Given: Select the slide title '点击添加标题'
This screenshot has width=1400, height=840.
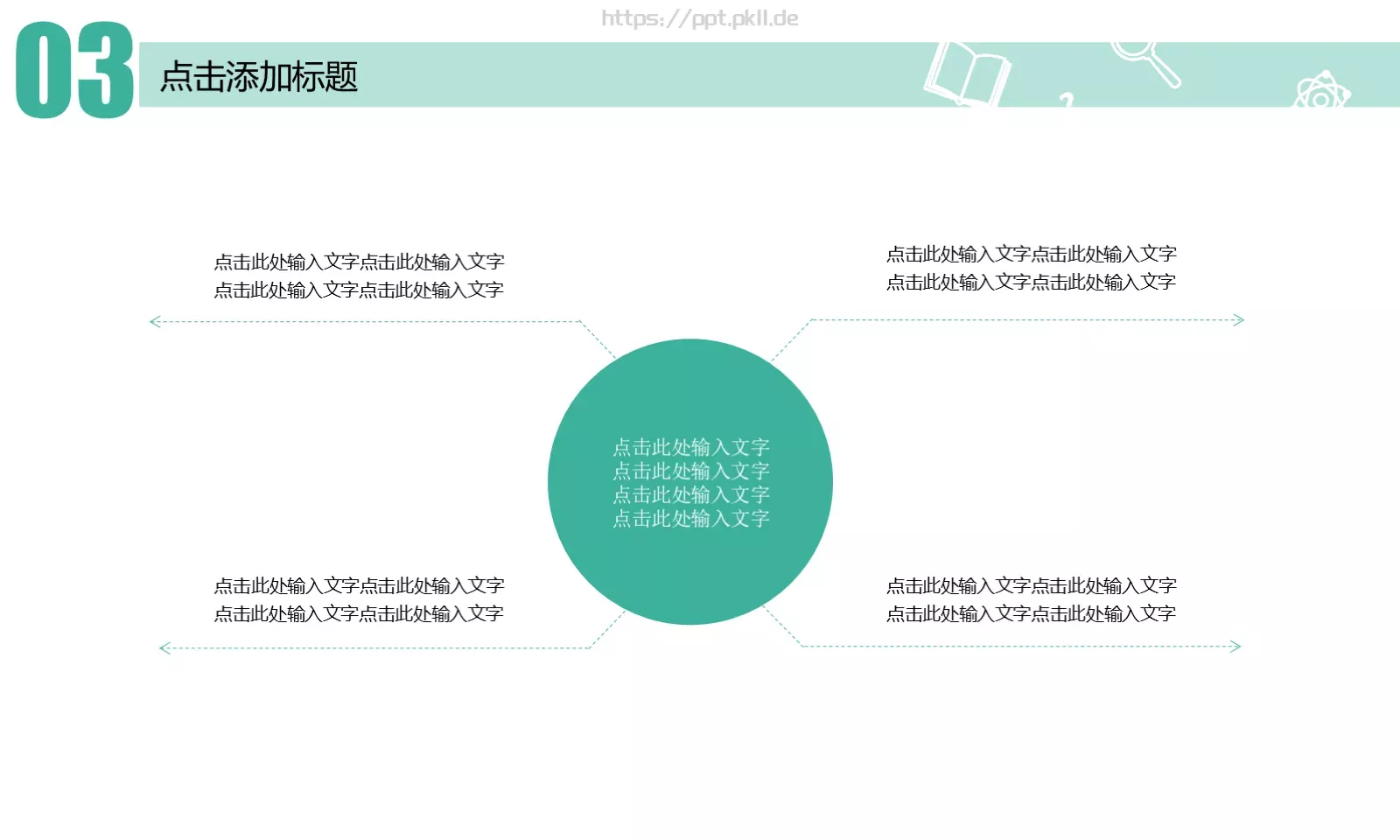Looking at the screenshot, I should [x=258, y=79].
